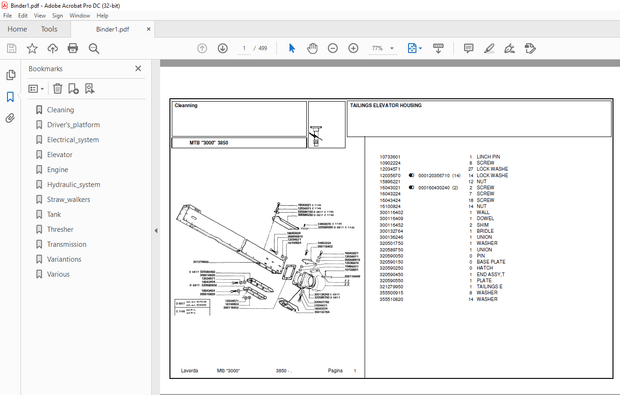Open the Window menu
The height and width of the screenshot is (395, 620).
pos(79,15)
